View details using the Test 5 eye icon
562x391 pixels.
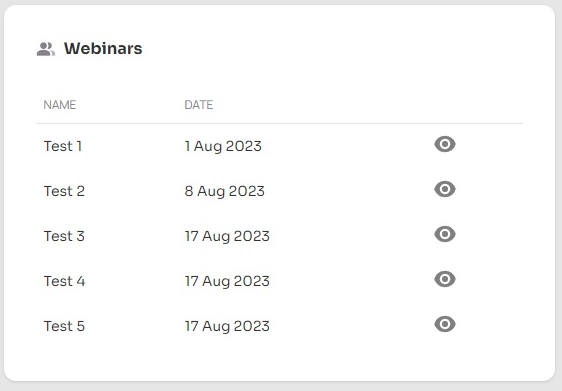pyautogui.click(x=445, y=324)
